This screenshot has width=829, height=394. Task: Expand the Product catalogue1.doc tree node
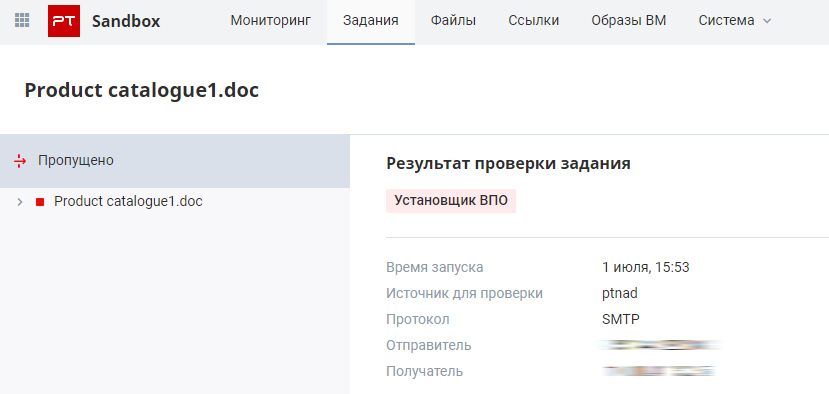click(x=20, y=202)
